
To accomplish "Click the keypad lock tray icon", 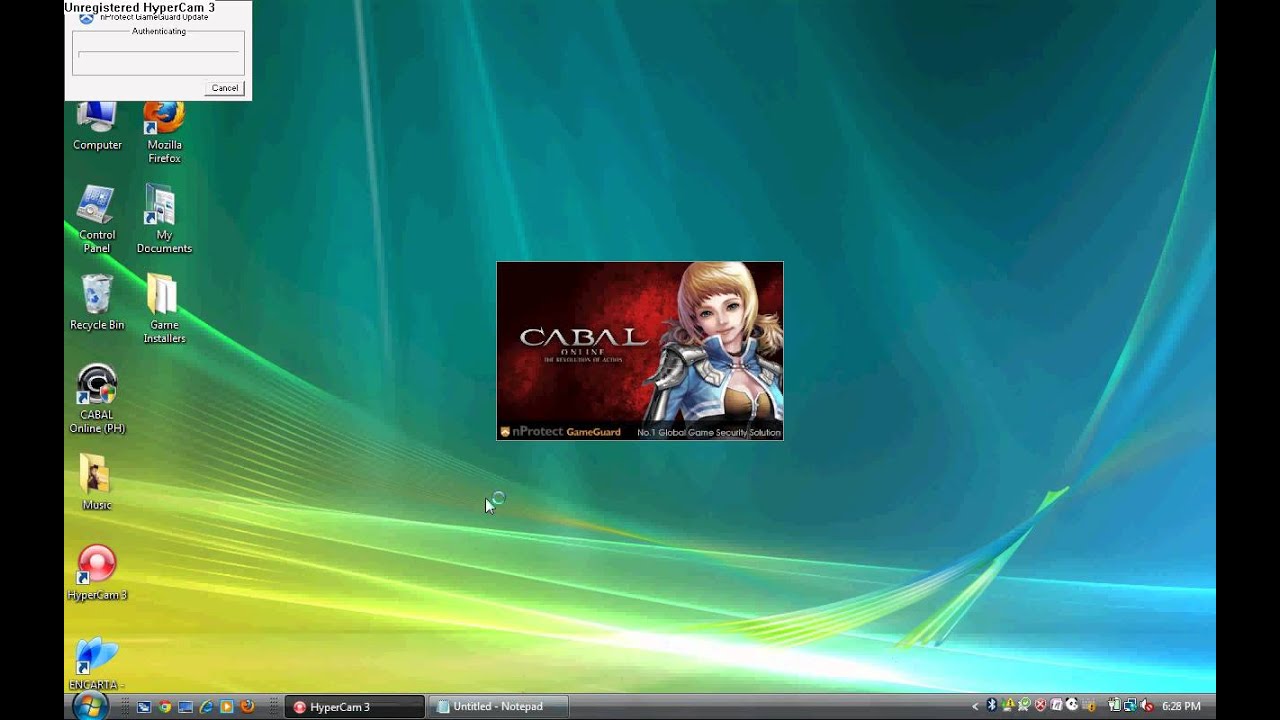I will pos(1089,706).
